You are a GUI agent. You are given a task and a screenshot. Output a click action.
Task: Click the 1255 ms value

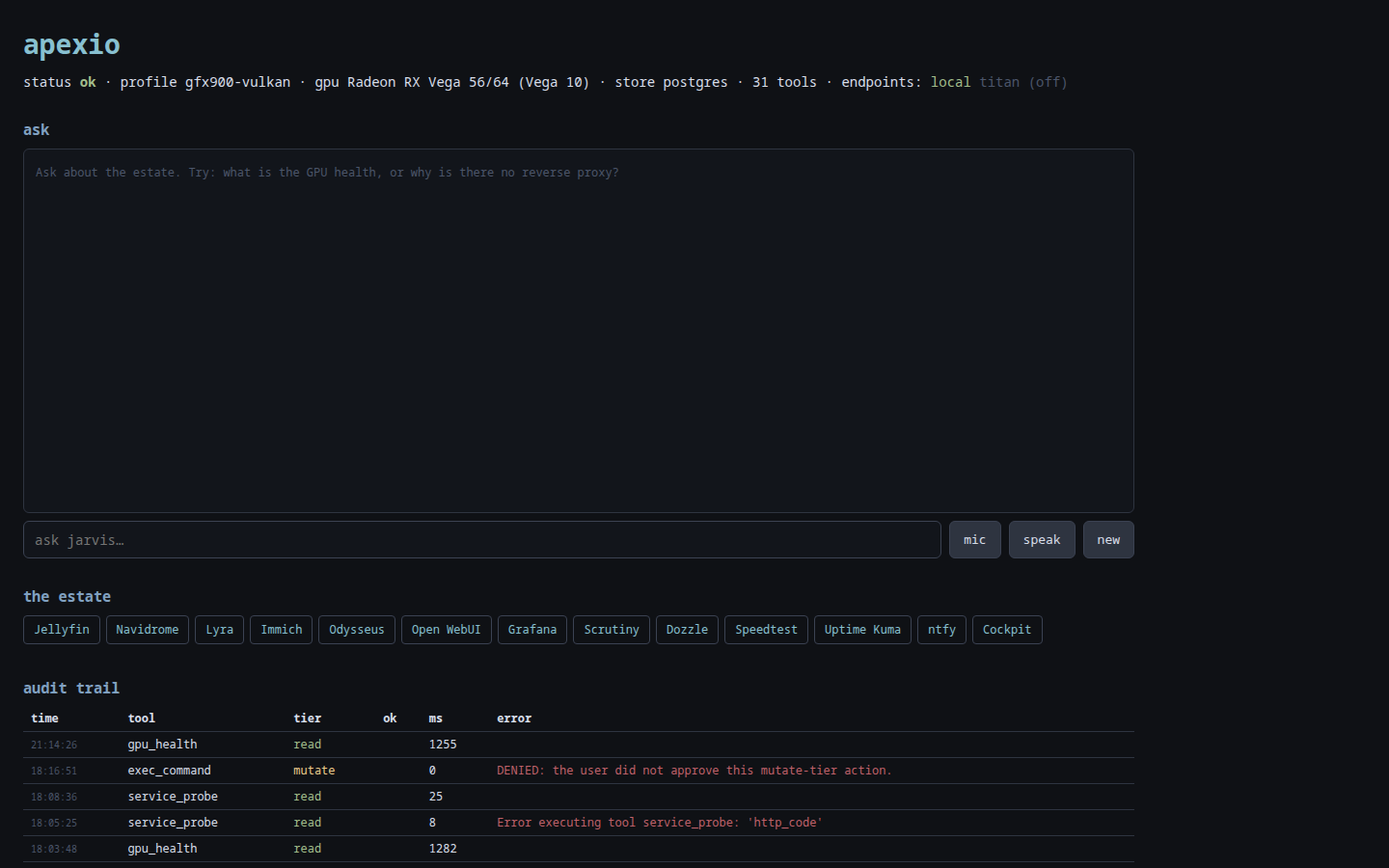pyautogui.click(x=443, y=745)
